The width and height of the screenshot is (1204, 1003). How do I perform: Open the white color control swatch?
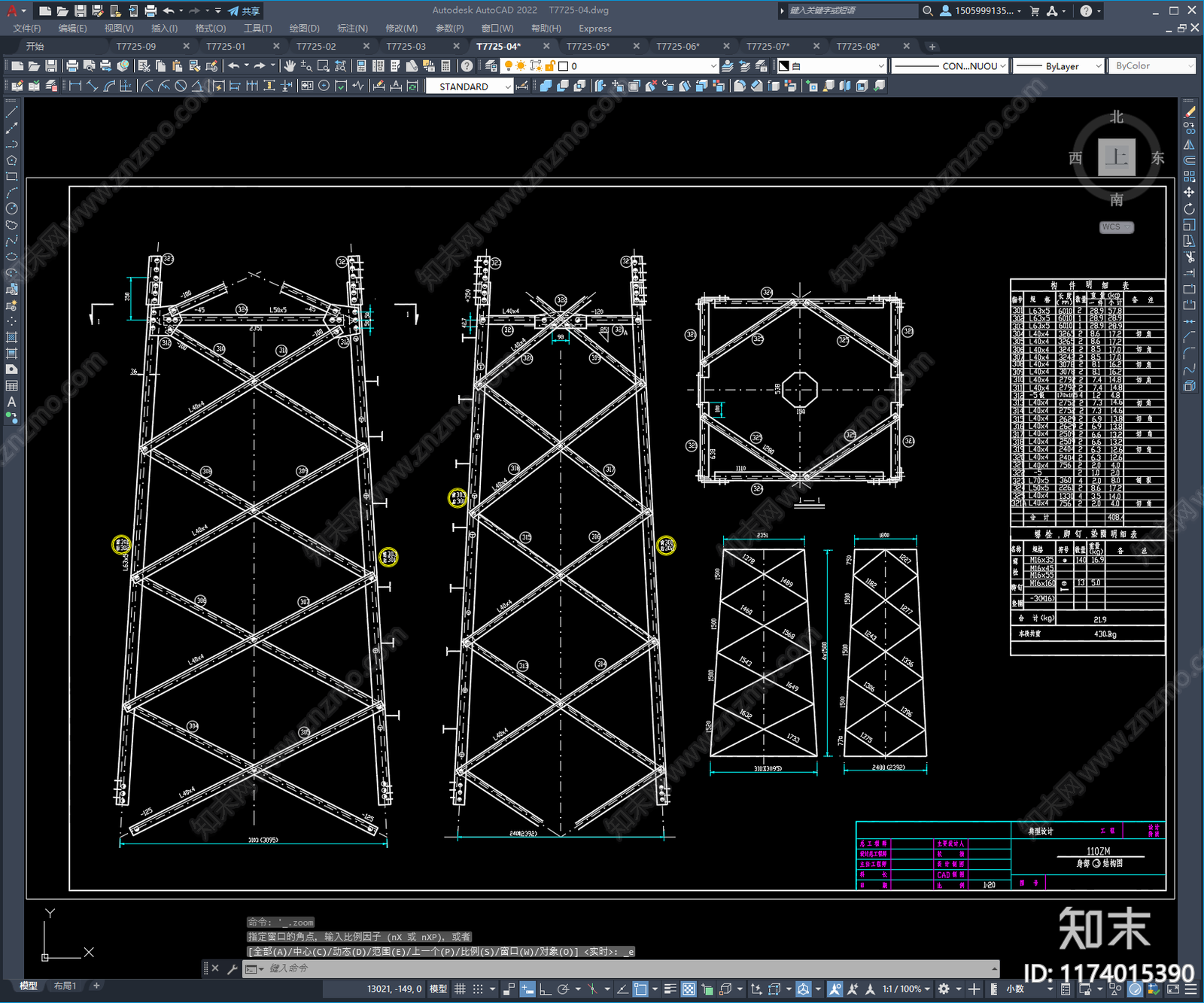[832, 66]
